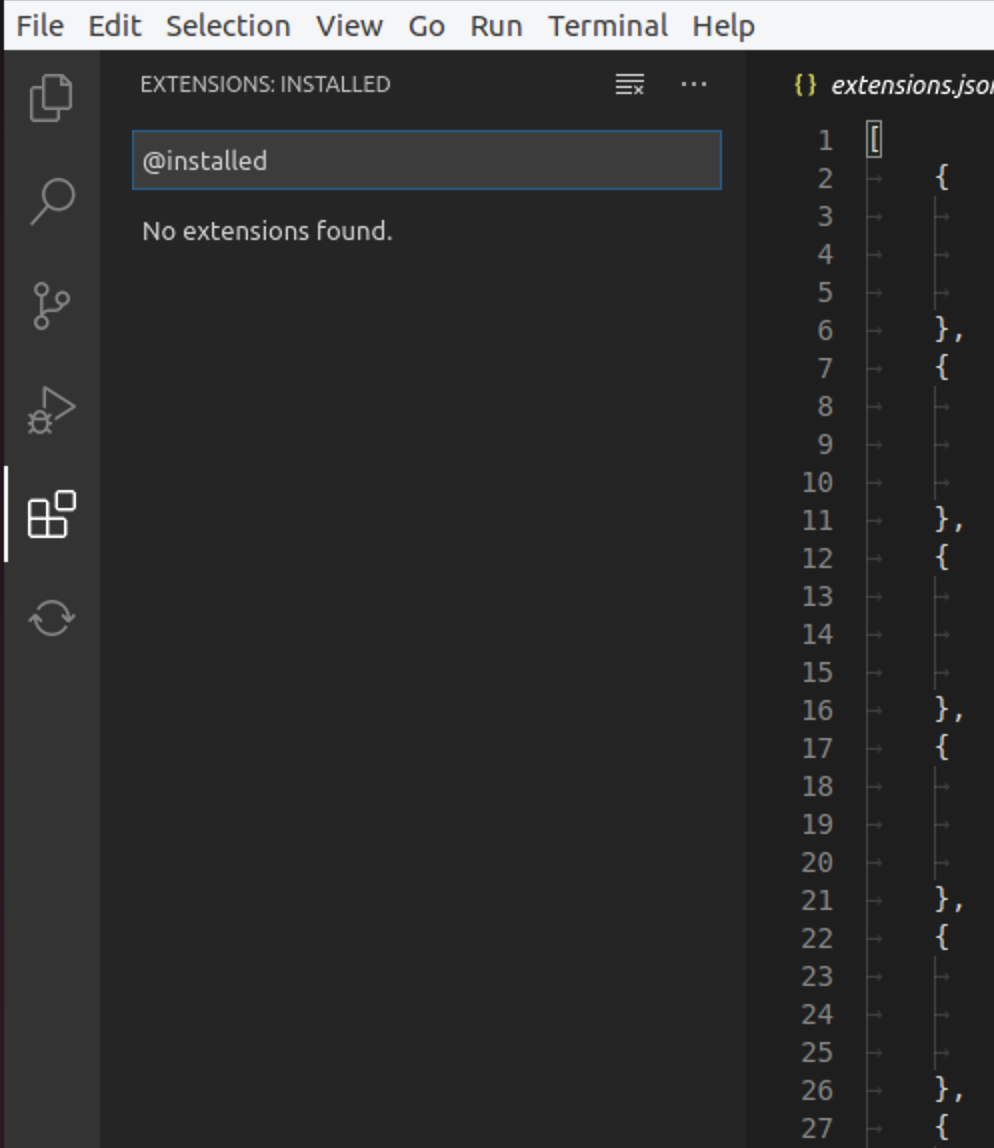Click line number 21 in the editor gutter
Image resolution: width=994 pixels, height=1148 pixels.
(818, 901)
